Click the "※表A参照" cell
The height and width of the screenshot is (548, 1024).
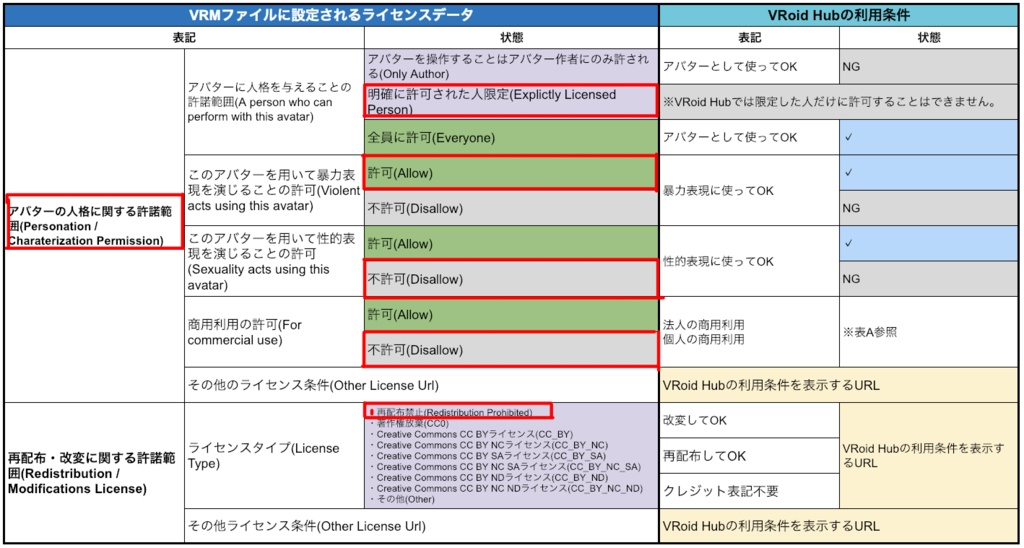click(x=929, y=332)
